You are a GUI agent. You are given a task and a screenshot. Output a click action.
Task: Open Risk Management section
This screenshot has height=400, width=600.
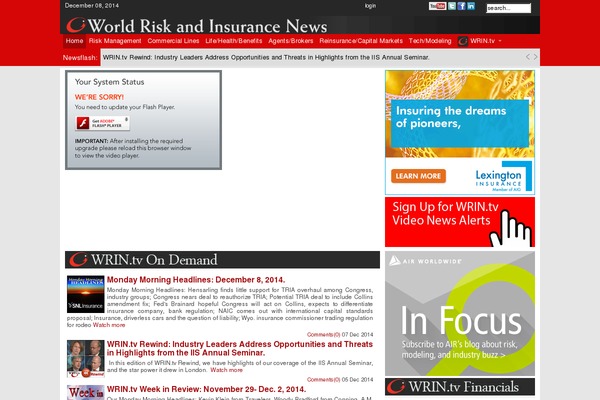point(115,41)
